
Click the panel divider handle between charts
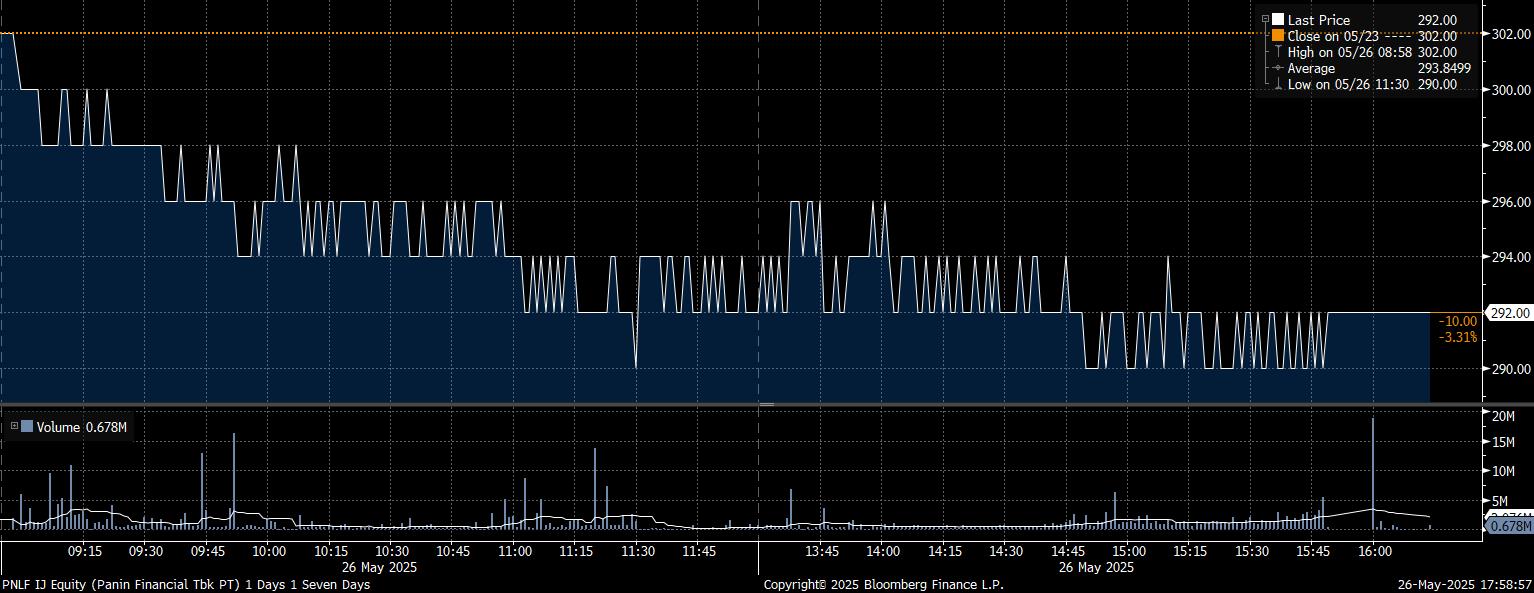(x=767, y=404)
